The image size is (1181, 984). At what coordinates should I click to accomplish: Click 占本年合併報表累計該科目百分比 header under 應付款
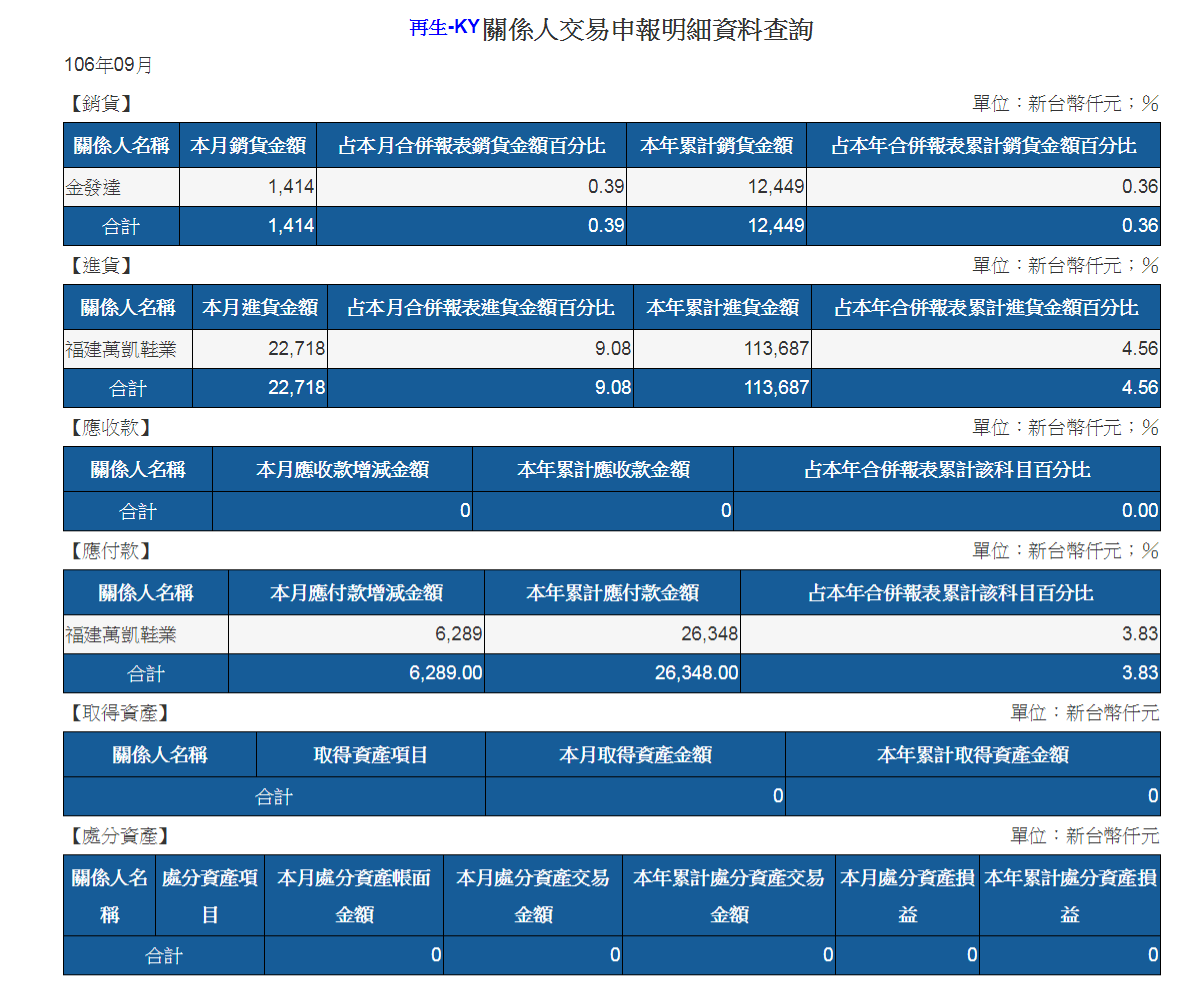click(951, 593)
